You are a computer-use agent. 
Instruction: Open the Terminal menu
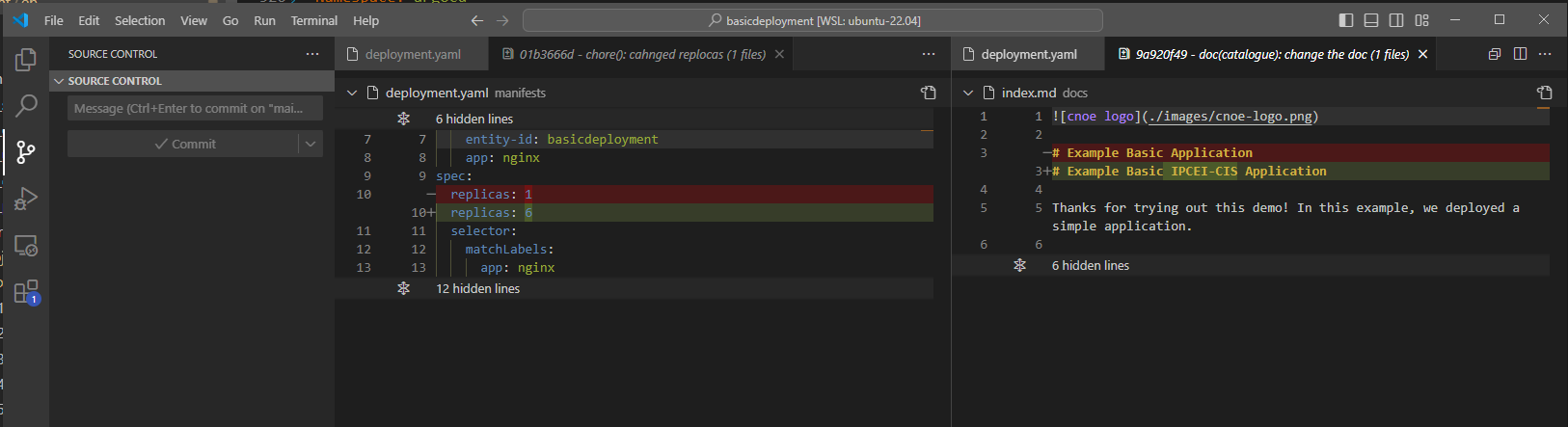tap(313, 20)
